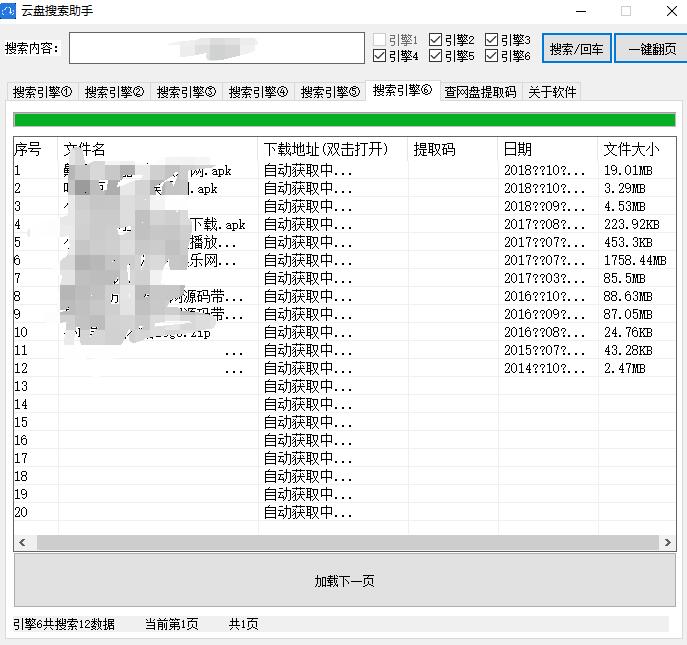Select row number 16 in 序号 column
Image resolution: width=687 pixels, height=645 pixels.
coord(21,440)
